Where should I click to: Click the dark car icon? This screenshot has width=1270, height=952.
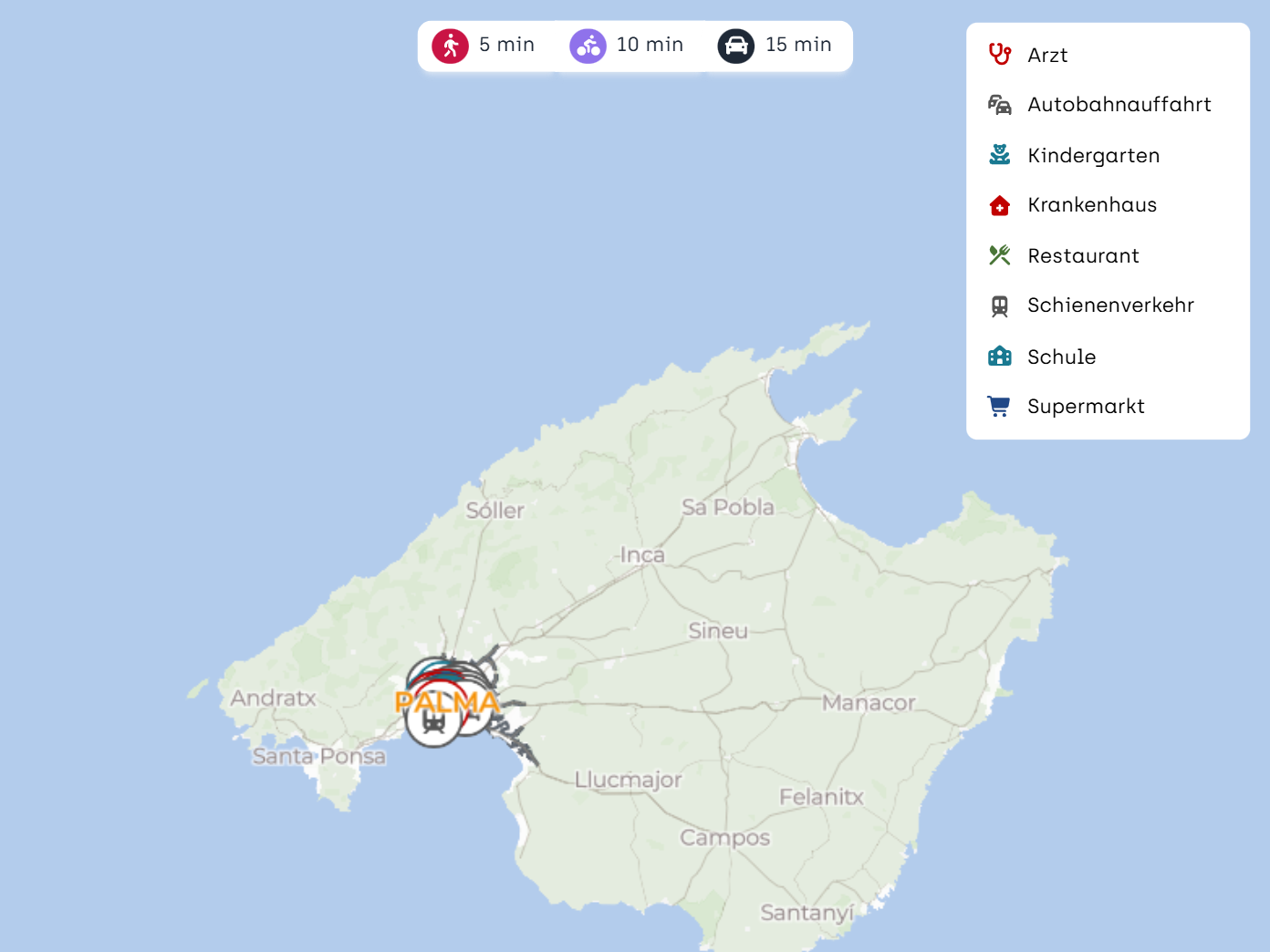(735, 46)
